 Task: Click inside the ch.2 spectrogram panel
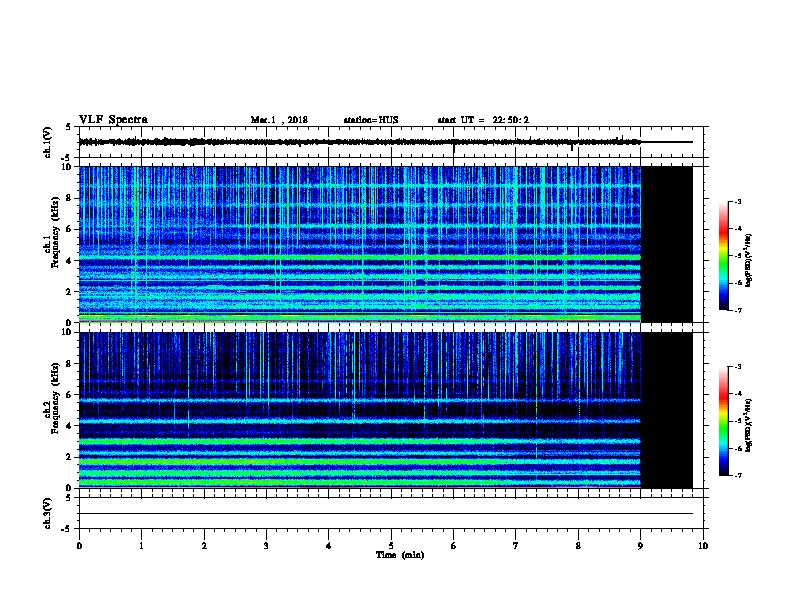coord(360,410)
